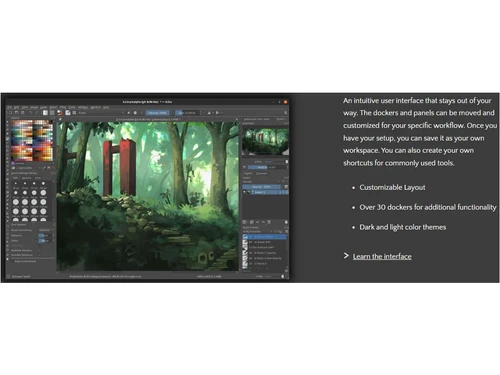
Task: Open Krita's Settings menu
Action: 83,107
